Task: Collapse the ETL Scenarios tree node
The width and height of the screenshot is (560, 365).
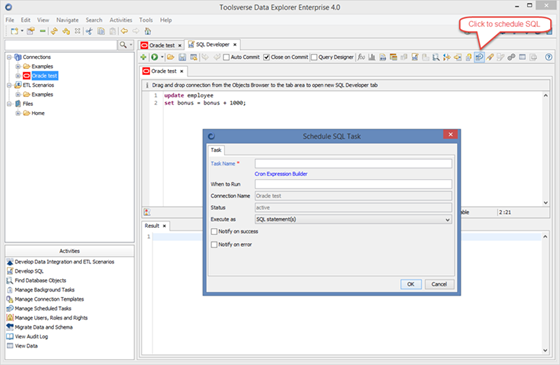Action: point(9,85)
